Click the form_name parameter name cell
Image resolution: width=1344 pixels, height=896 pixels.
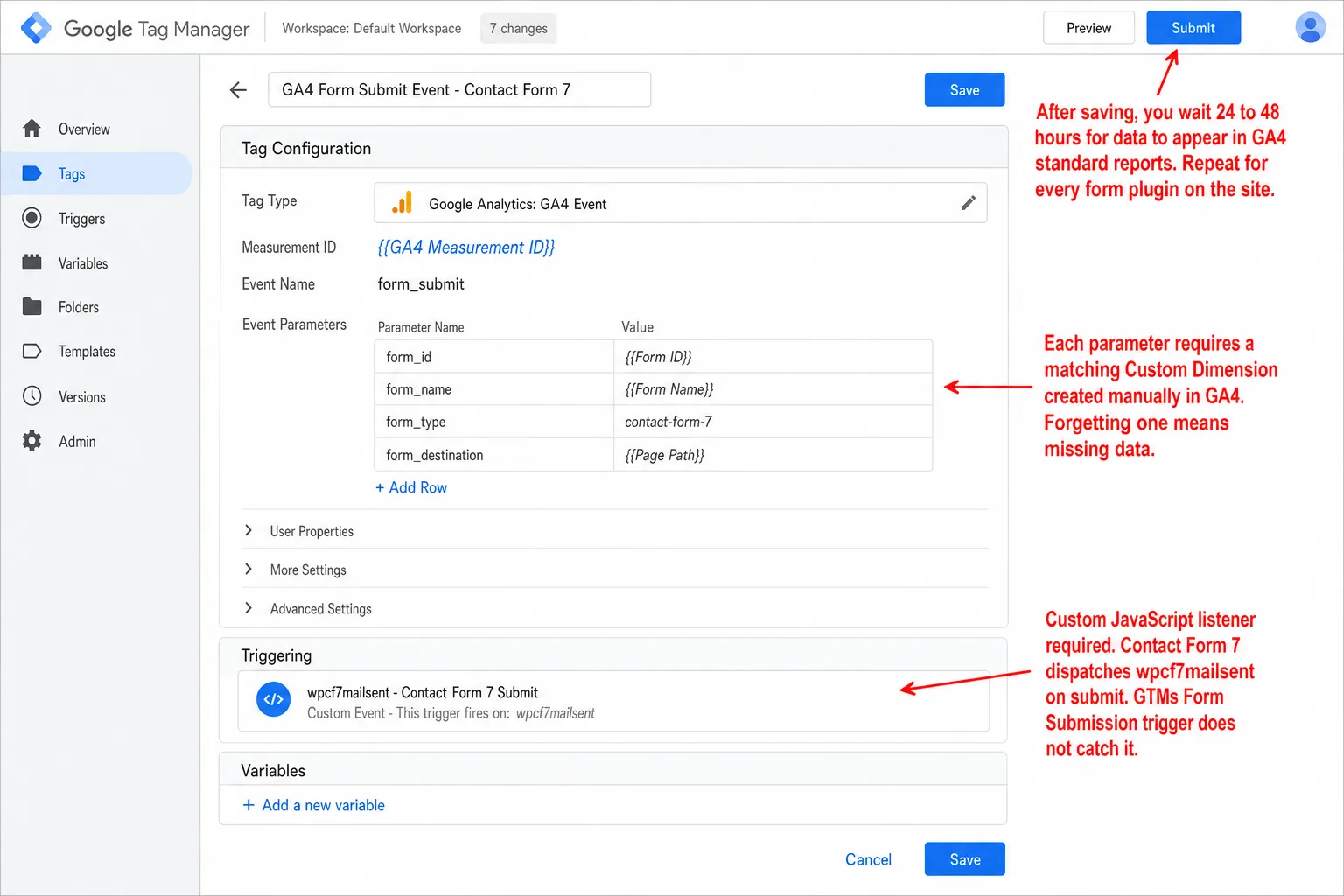point(494,389)
